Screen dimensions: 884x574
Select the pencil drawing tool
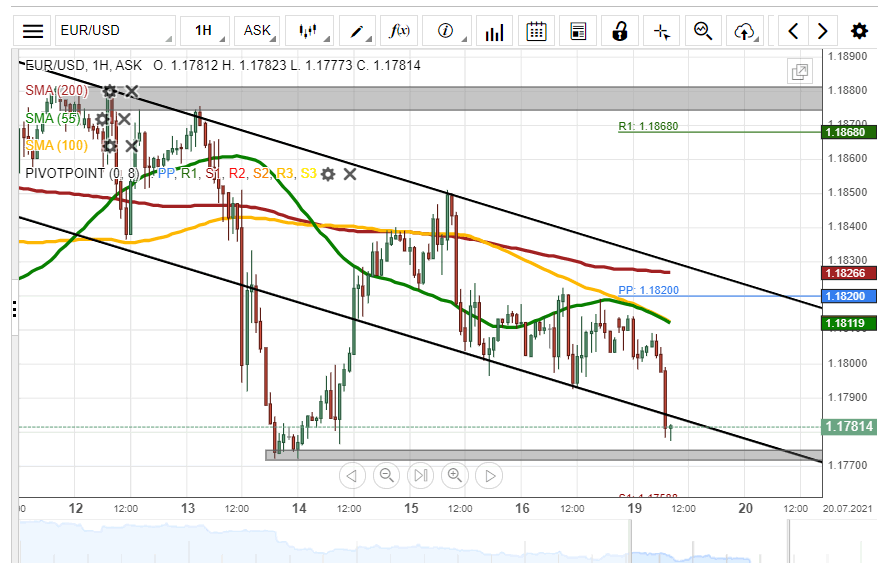(x=357, y=30)
